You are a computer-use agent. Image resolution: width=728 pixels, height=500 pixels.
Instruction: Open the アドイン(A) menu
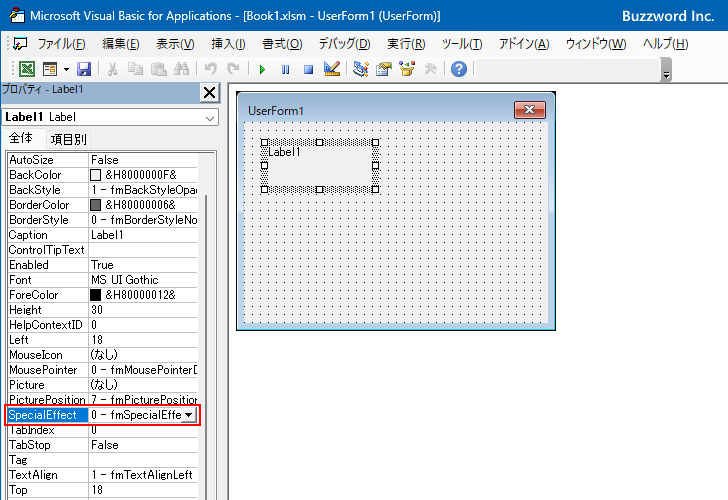click(x=524, y=44)
